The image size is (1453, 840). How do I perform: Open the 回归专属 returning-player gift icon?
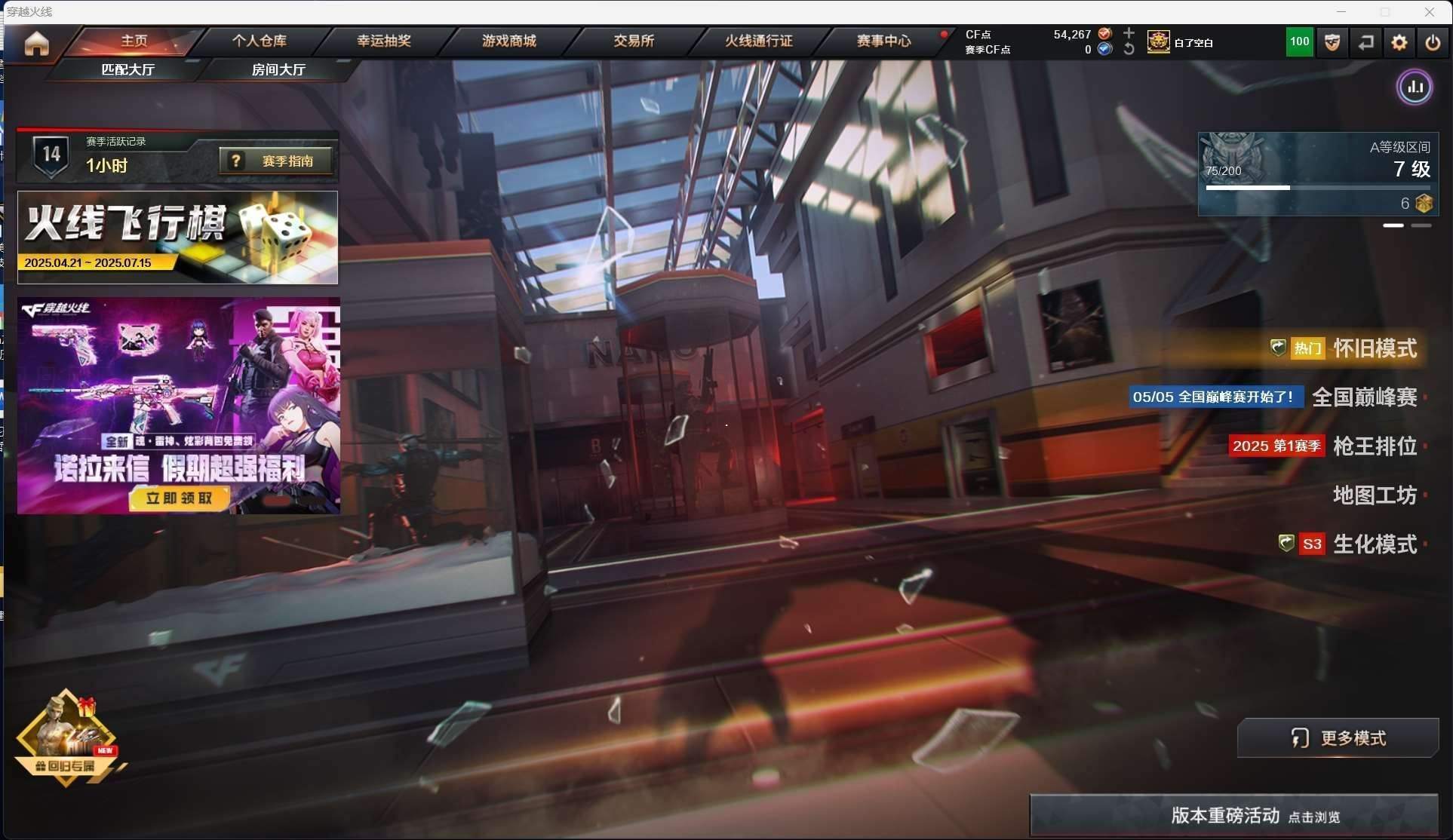[x=66, y=738]
